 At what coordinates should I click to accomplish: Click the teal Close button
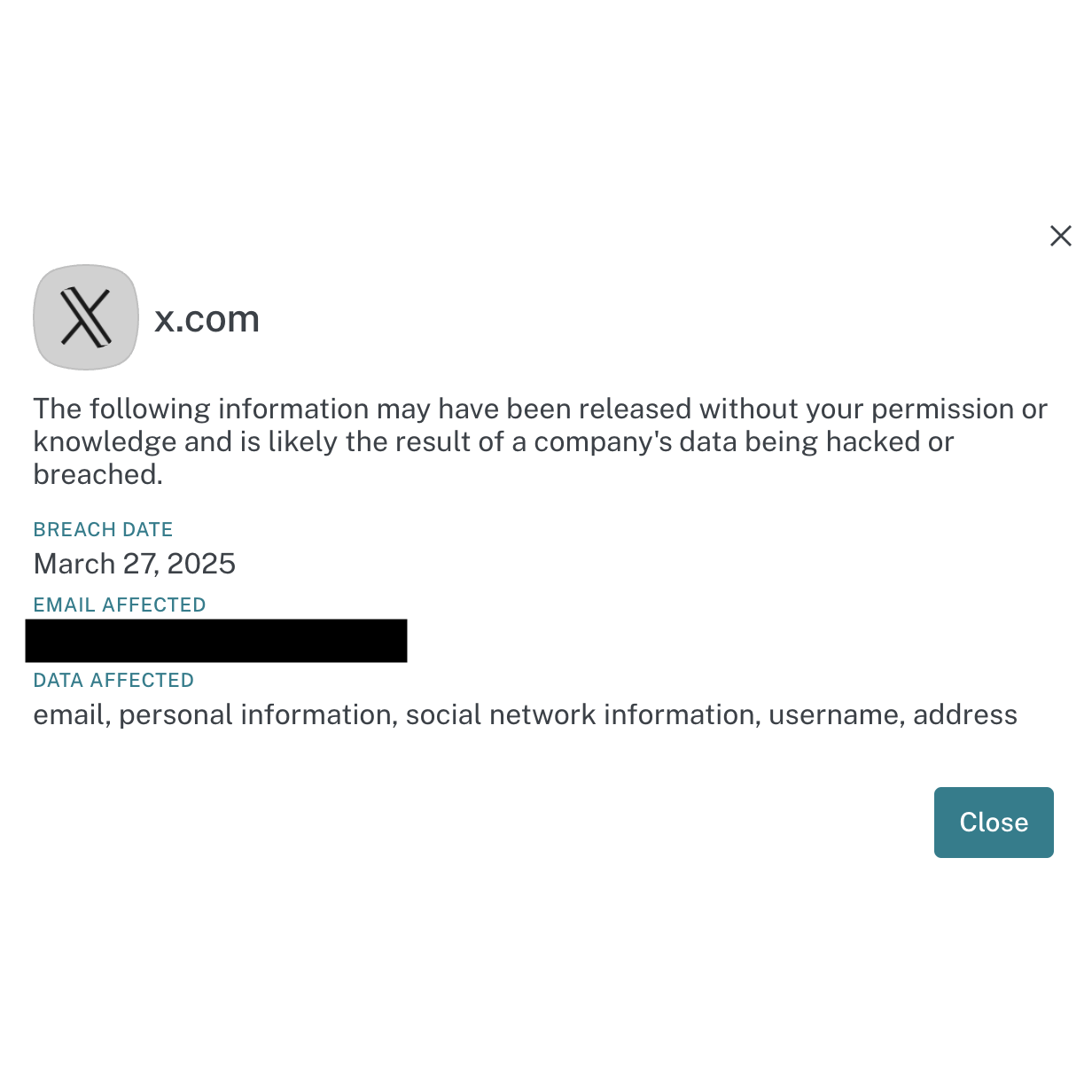coord(994,823)
